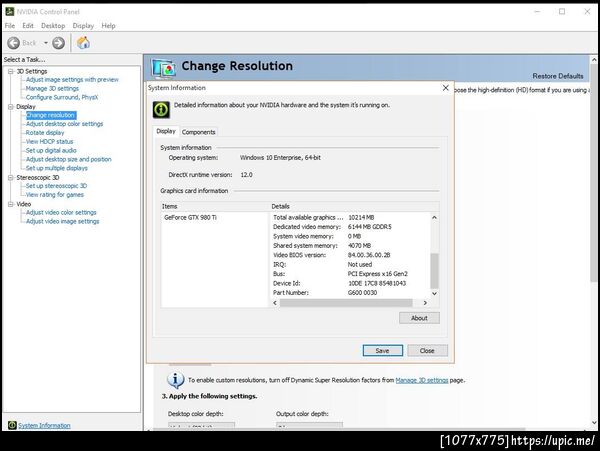
Task: Click the details horizontal scroll left arrow
Action: coord(275,303)
